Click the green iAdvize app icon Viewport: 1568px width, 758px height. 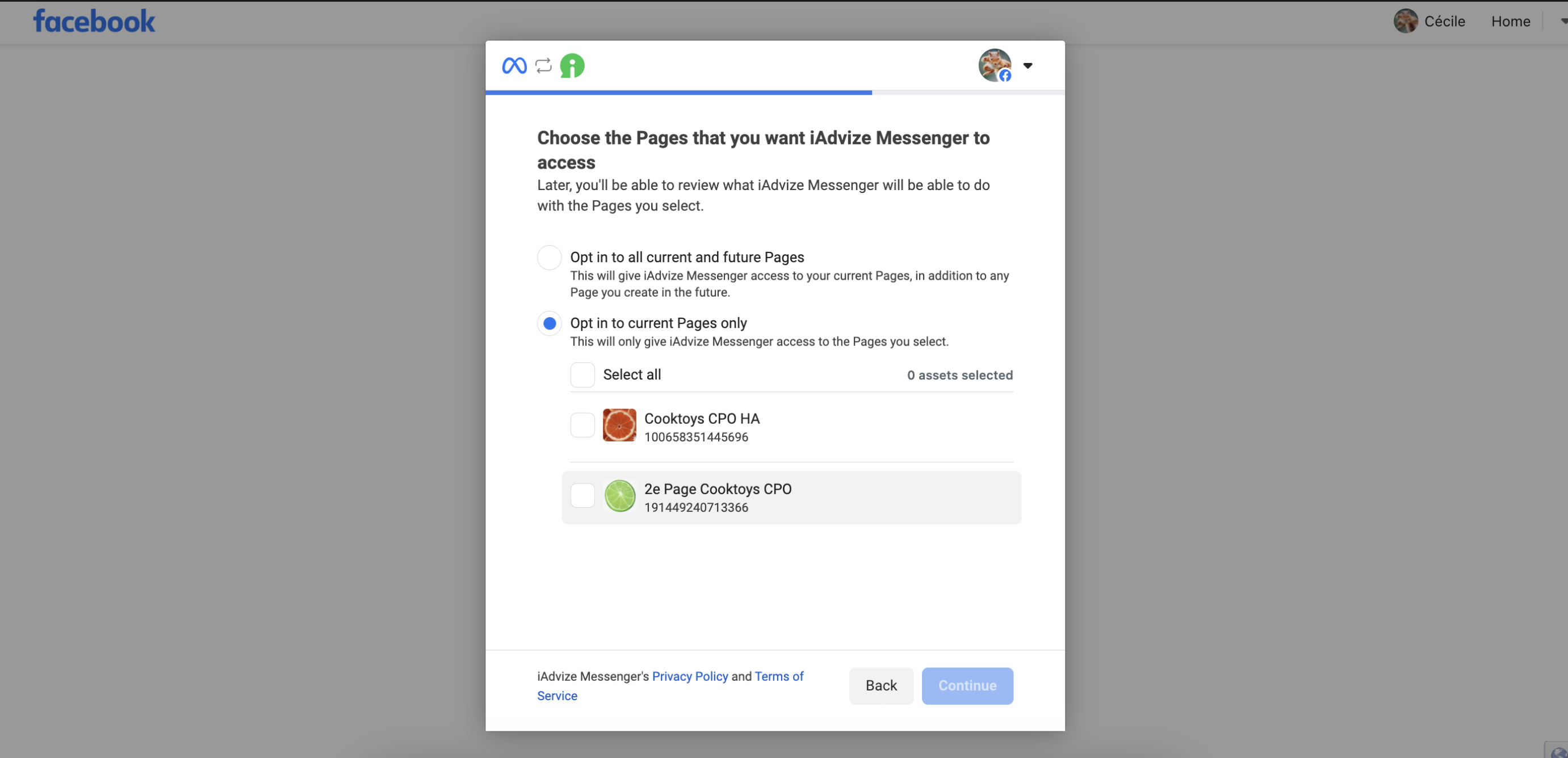click(572, 65)
